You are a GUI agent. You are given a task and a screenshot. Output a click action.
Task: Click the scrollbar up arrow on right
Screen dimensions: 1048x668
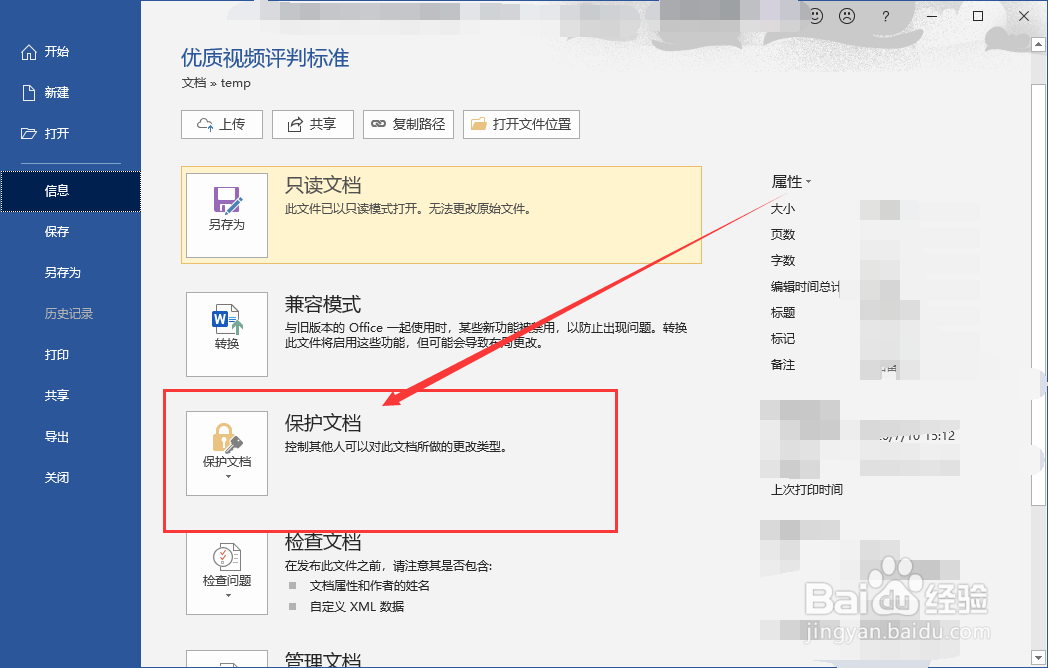point(1038,43)
